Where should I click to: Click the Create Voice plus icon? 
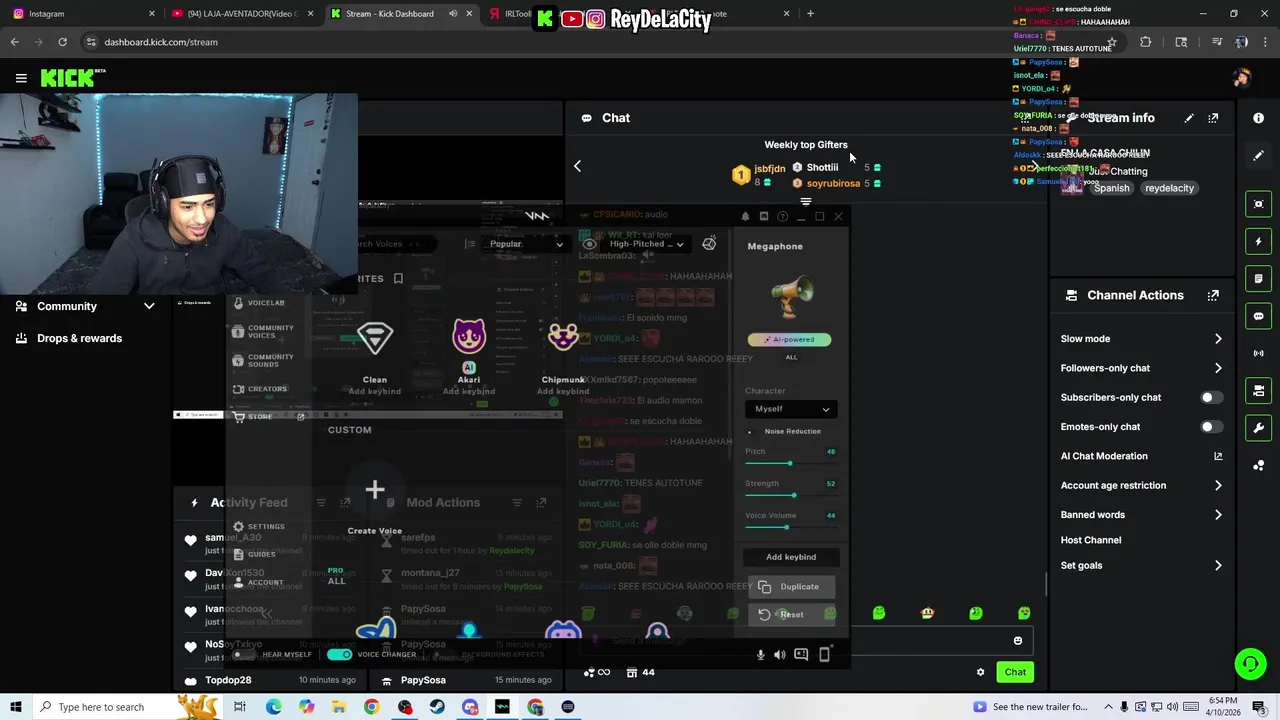click(375, 490)
